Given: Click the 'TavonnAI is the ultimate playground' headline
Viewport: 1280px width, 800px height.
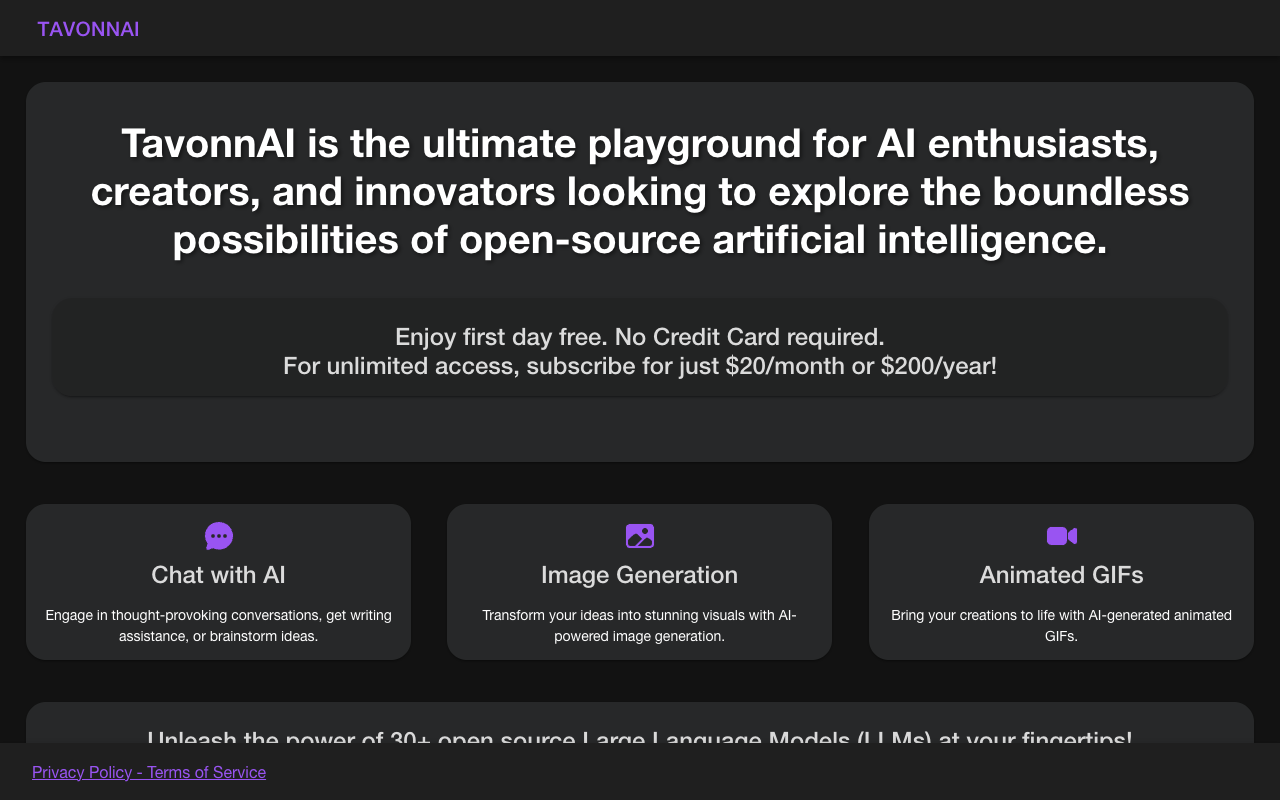Looking at the screenshot, I should [x=640, y=192].
